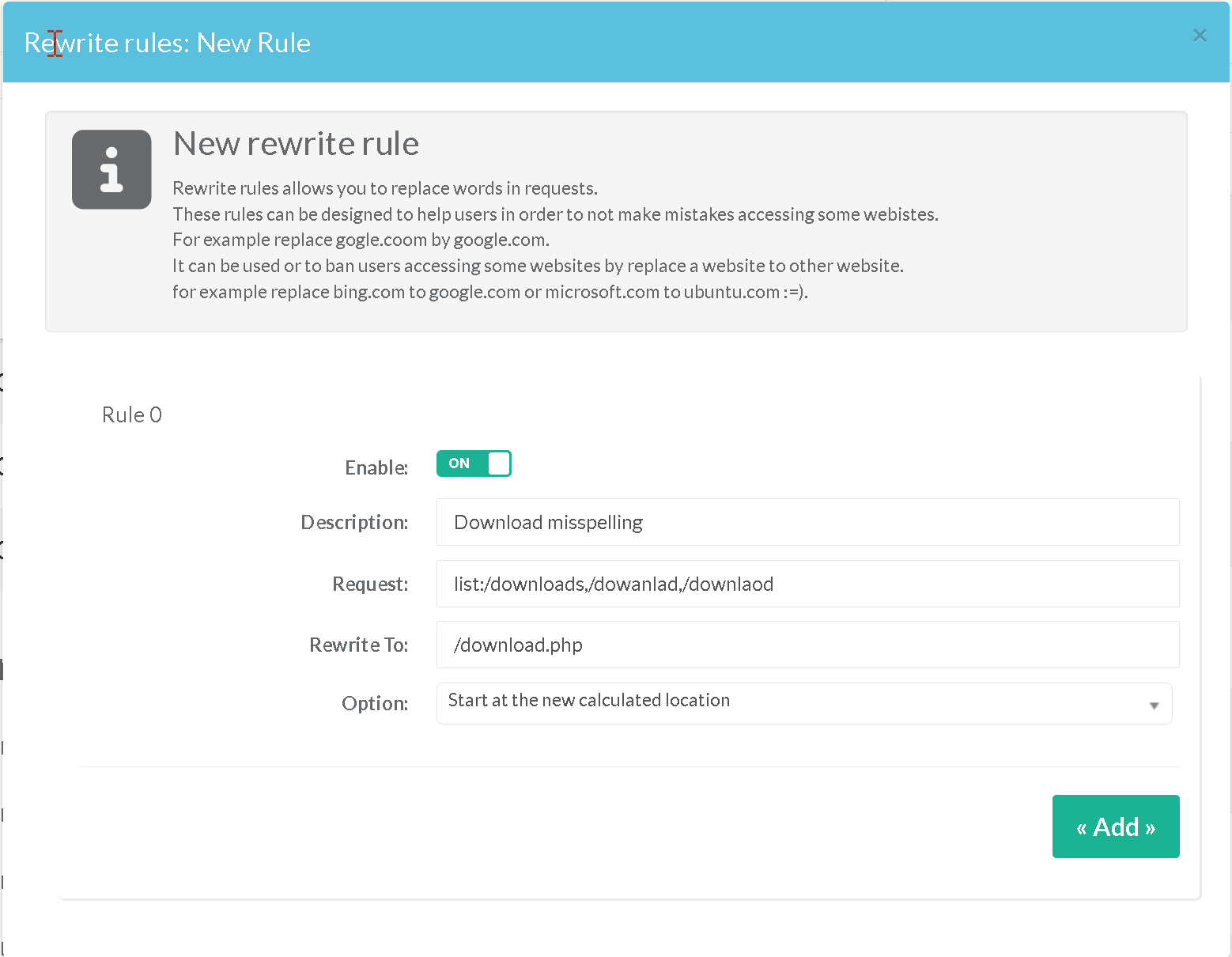Toggle the Enable switch off
This screenshot has width=1232, height=957.
[474, 463]
